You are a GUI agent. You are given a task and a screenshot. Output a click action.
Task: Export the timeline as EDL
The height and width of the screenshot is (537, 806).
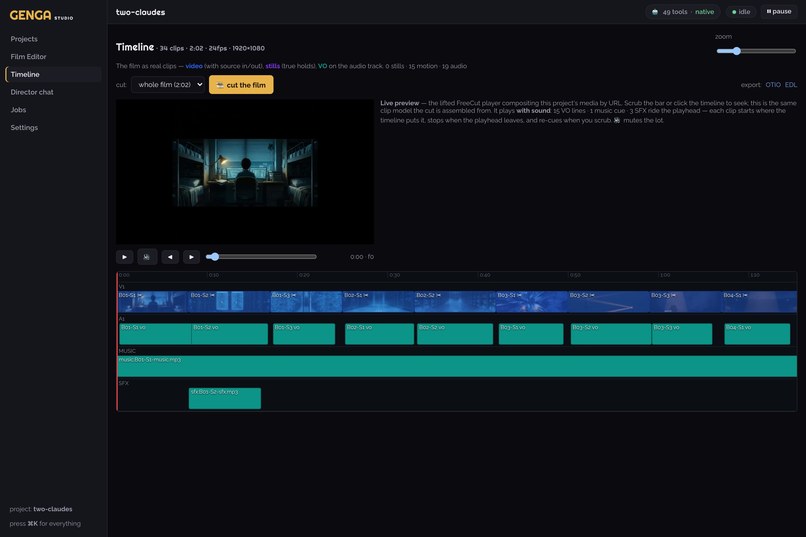click(791, 85)
